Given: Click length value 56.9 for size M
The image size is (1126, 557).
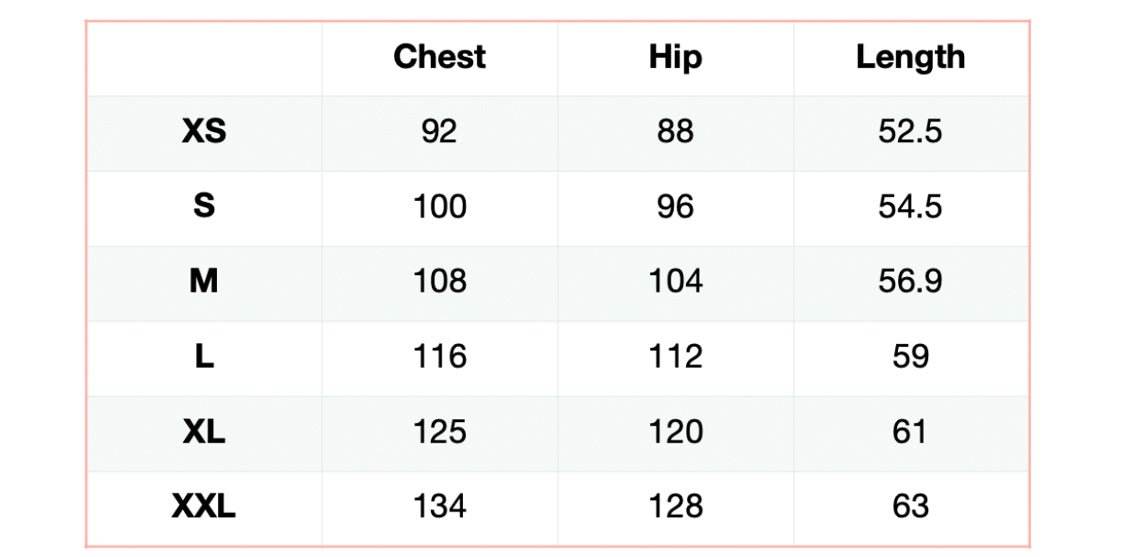Looking at the screenshot, I should [910, 282].
